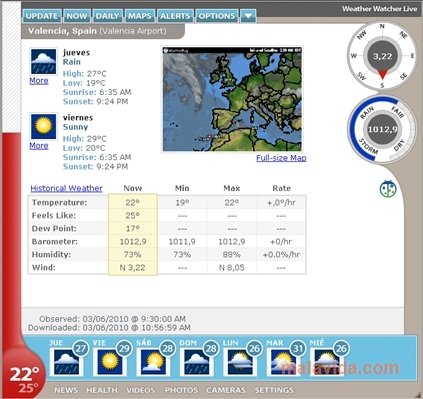Switch to the DAILY tab
This screenshot has height=399, width=423.
(107, 16)
